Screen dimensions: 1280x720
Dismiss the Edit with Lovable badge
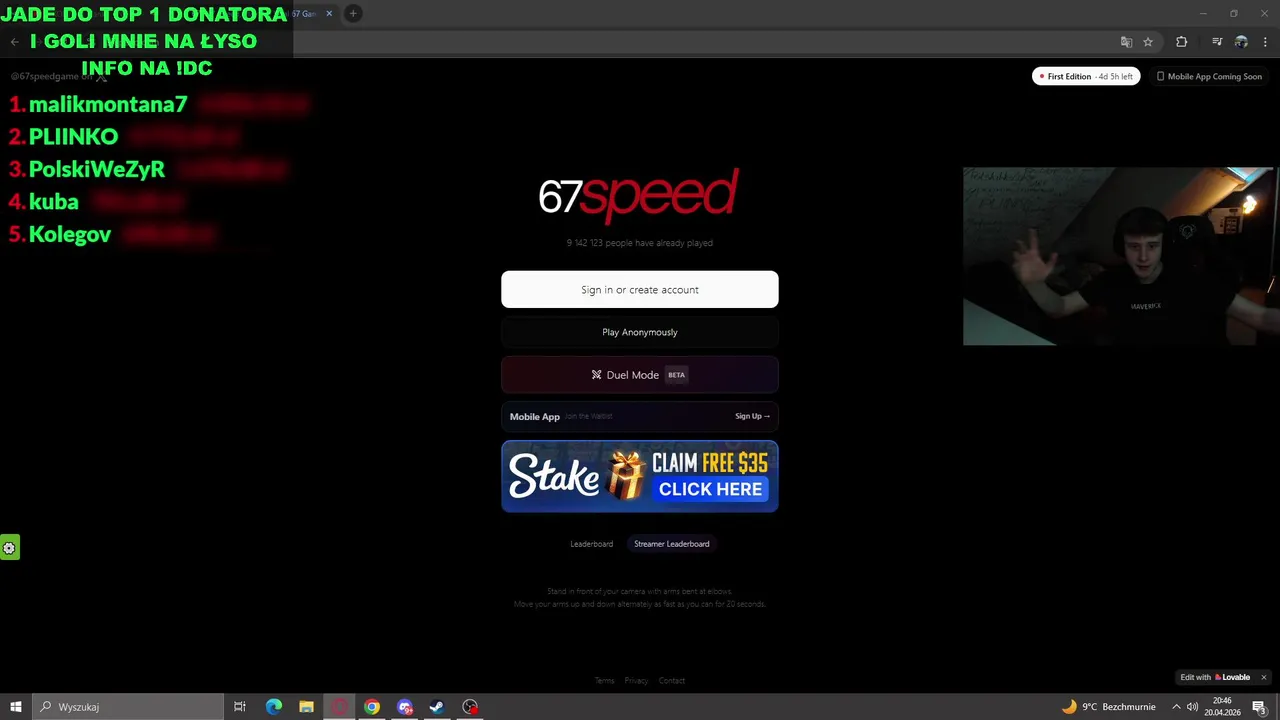(x=1263, y=677)
